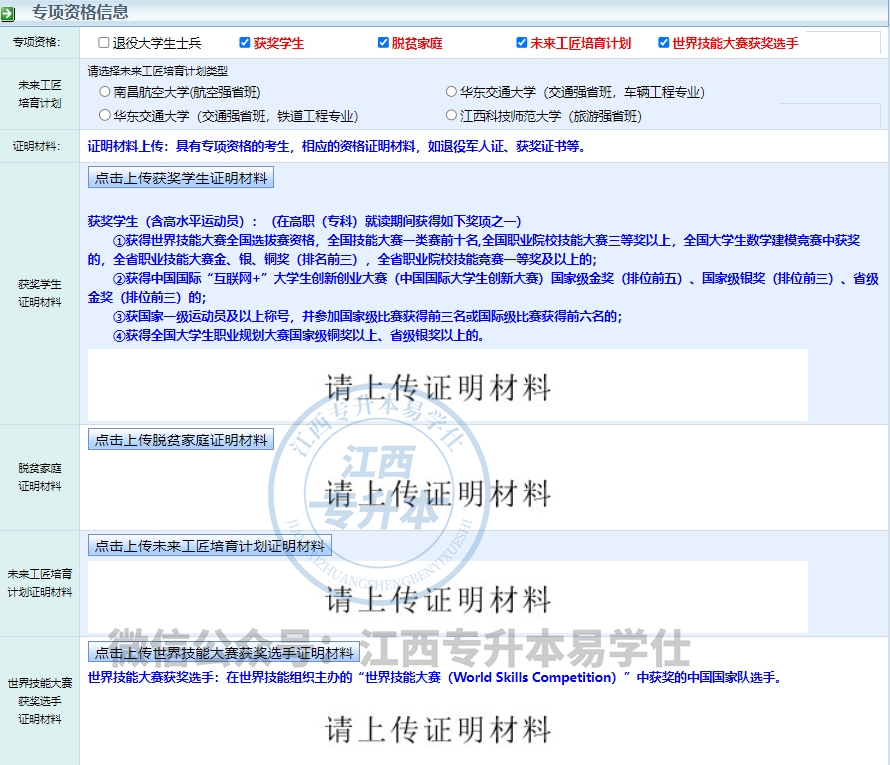Uncheck the 未来工匠培育计划 checkbox

(522, 43)
